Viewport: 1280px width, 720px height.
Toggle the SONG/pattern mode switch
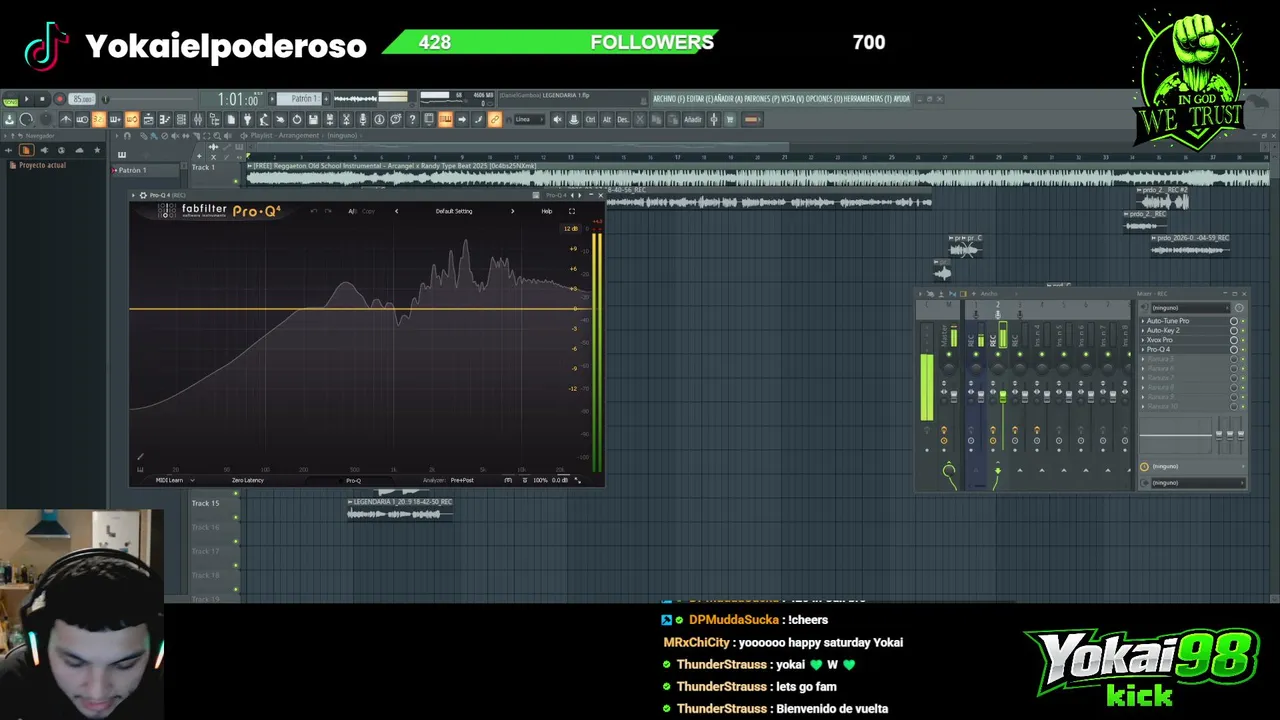pos(10,99)
